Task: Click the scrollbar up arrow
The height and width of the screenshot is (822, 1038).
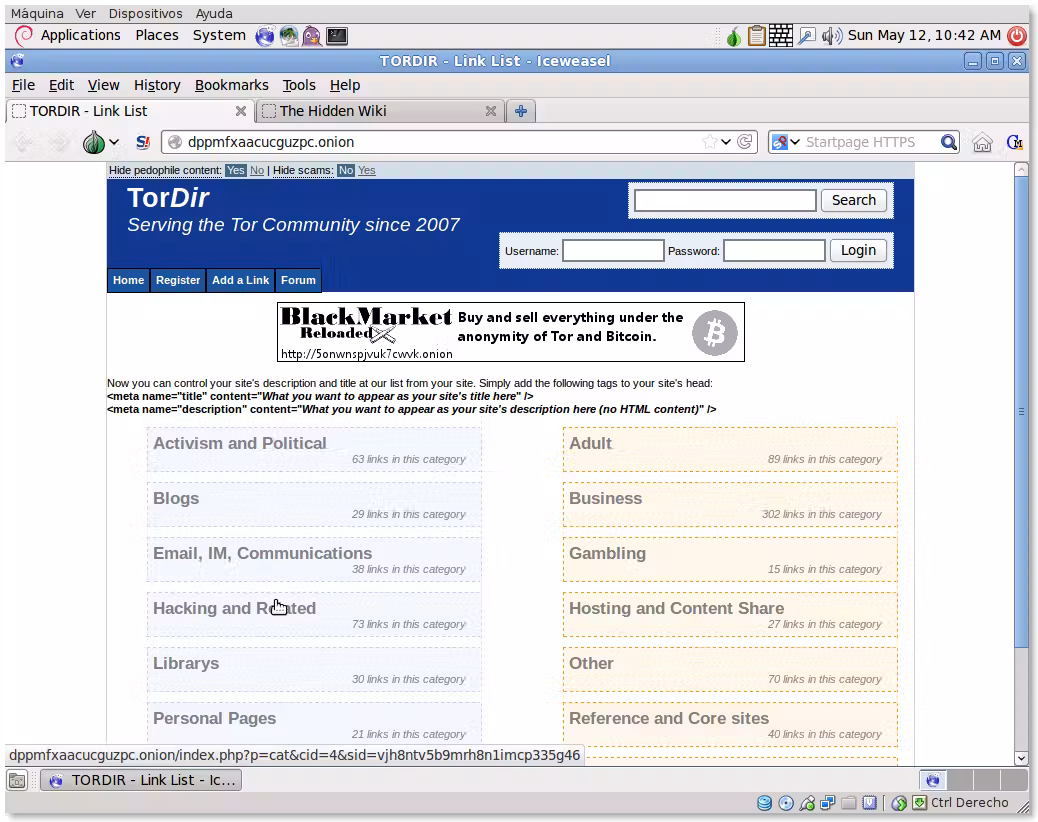Action: point(1021,169)
